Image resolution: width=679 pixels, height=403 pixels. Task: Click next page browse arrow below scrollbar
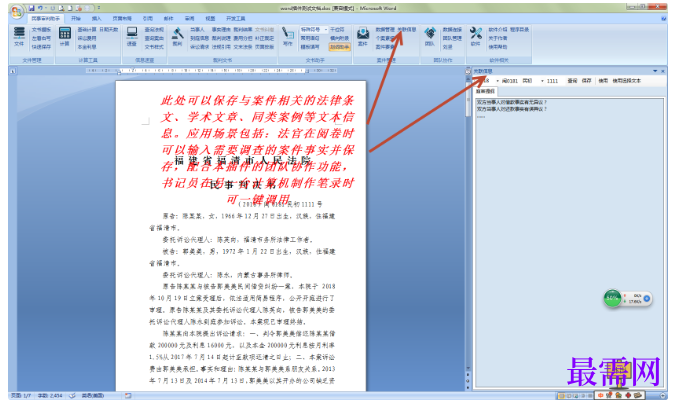pos(468,388)
